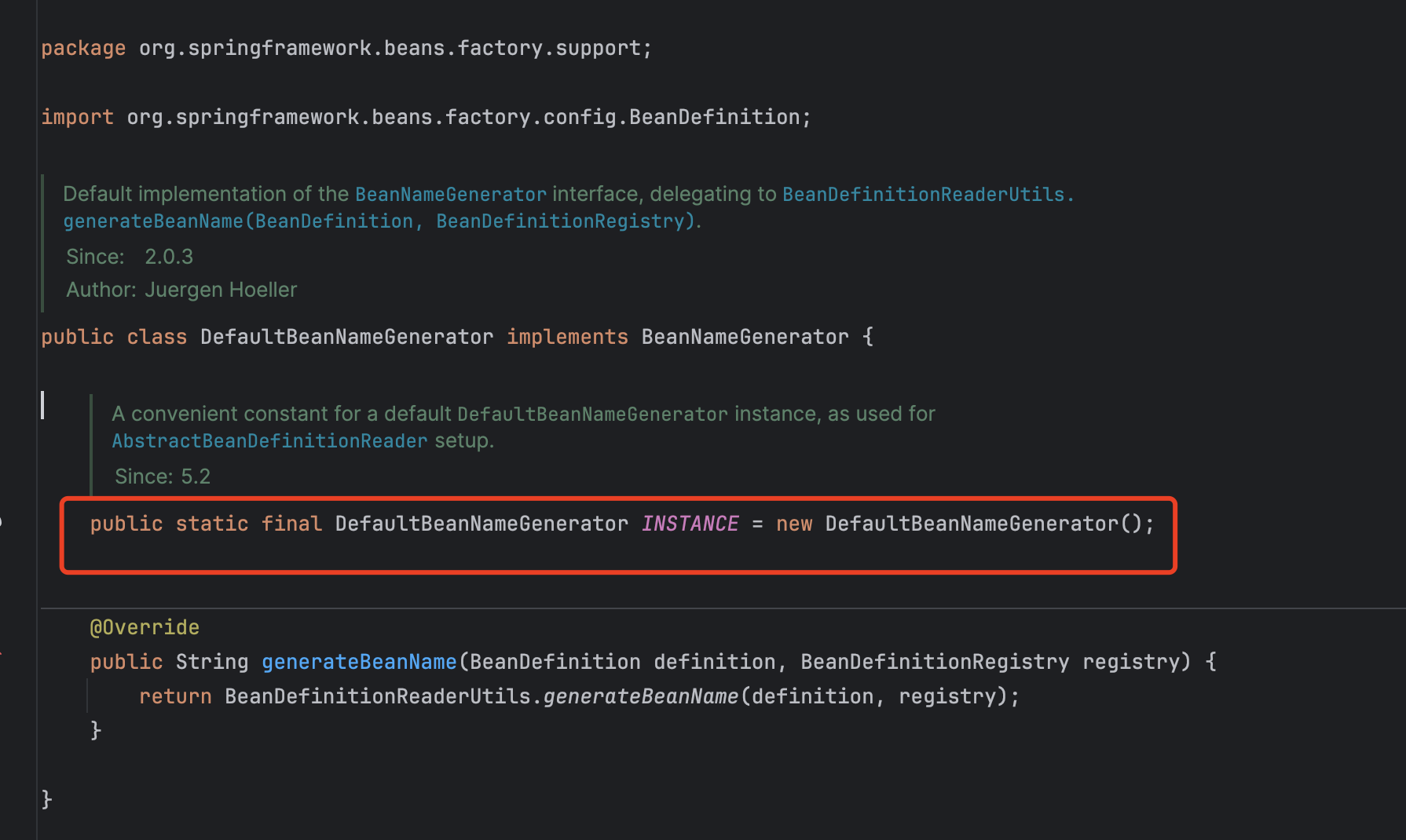
Task: Click BeanDefinition in the import statement
Action: (x=714, y=117)
